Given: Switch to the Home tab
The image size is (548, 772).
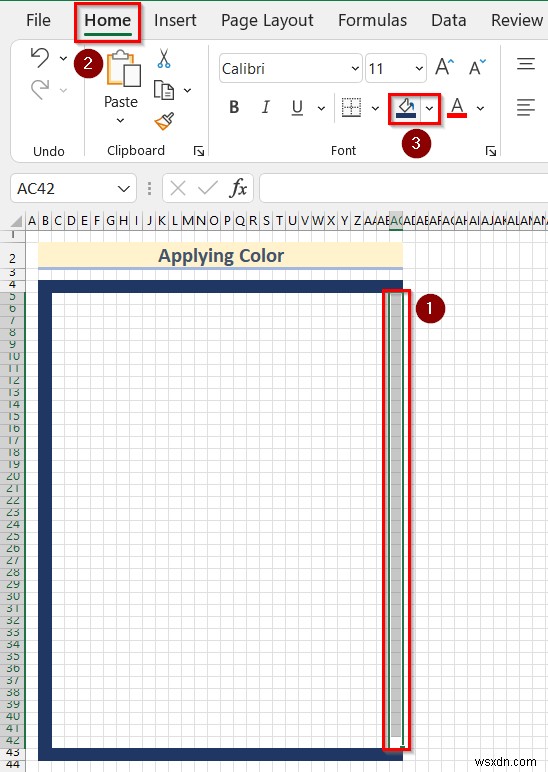Looking at the screenshot, I should pyautogui.click(x=108, y=20).
